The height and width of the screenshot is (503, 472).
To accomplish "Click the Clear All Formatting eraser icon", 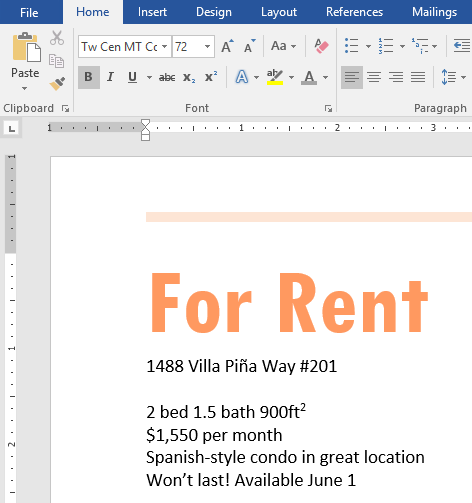I will (321, 46).
